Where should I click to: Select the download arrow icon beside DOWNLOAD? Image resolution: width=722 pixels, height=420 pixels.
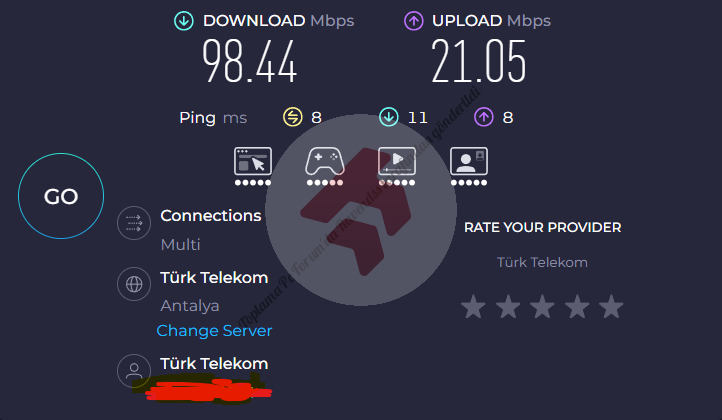coord(183,21)
